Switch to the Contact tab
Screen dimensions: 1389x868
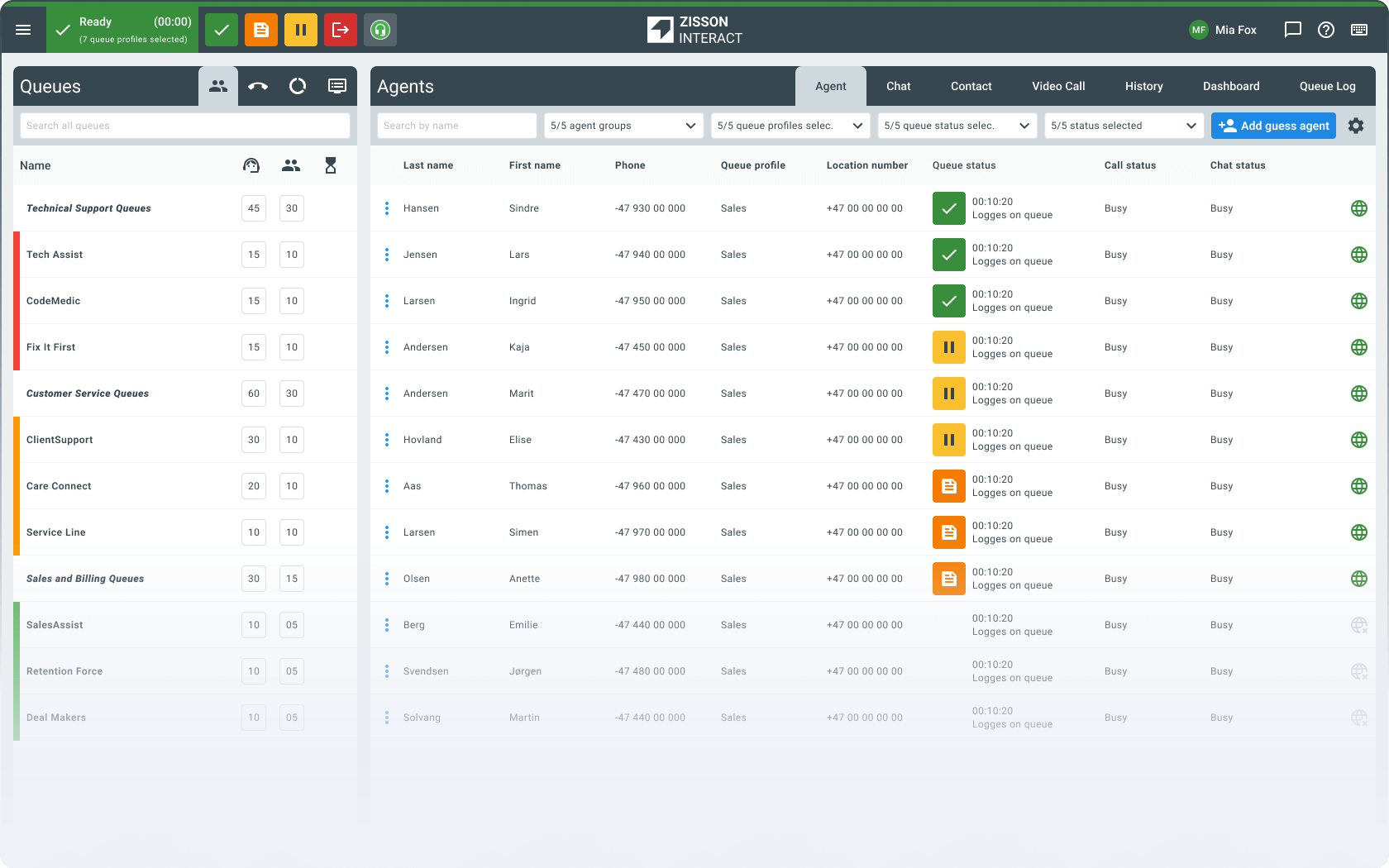point(971,86)
